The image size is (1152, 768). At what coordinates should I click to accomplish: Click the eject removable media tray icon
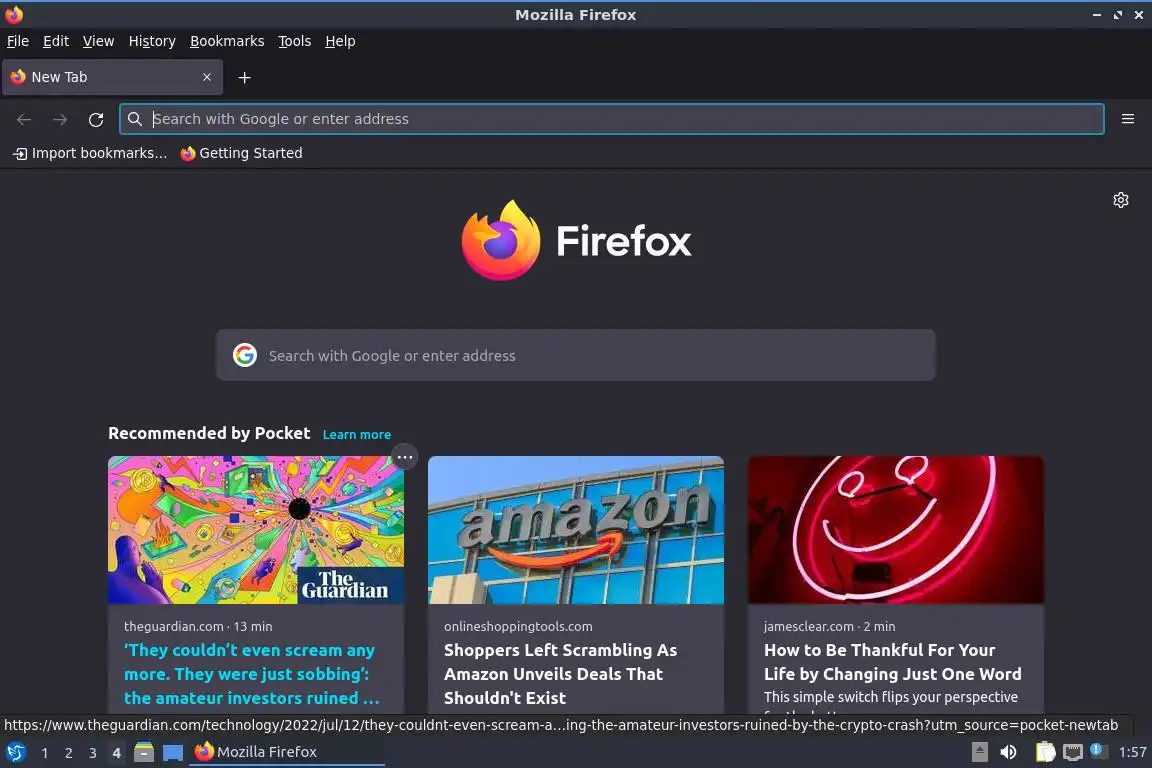(979, 752)
